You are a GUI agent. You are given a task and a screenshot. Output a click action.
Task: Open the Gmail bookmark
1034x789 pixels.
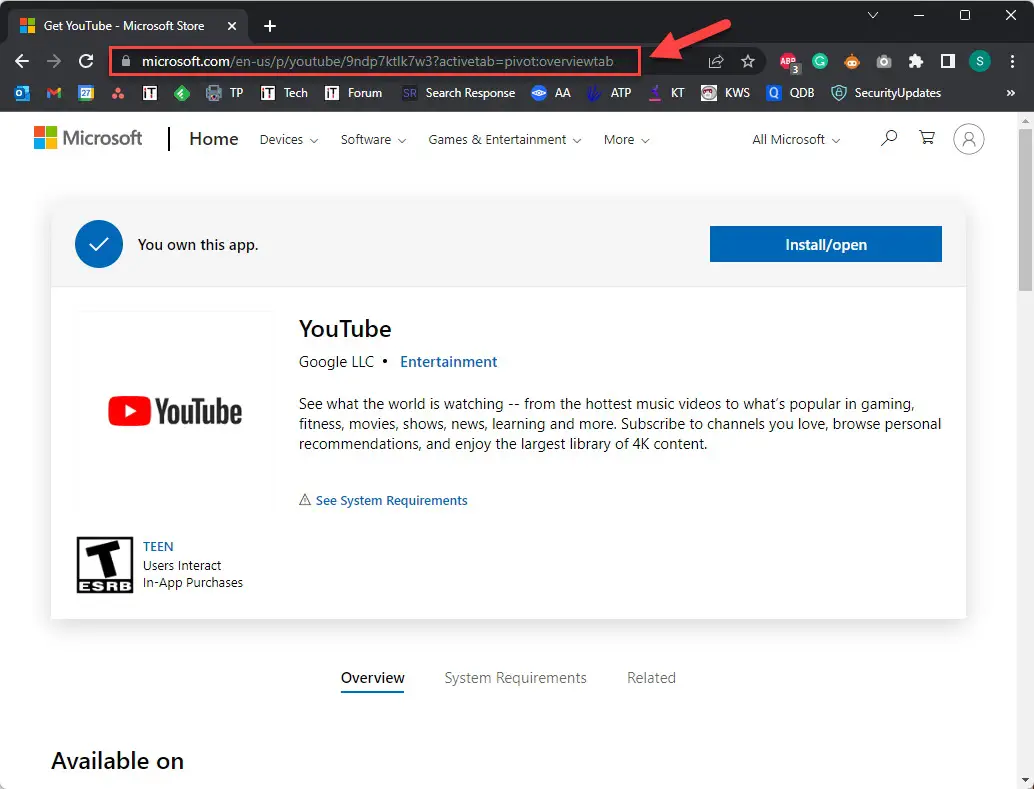54,93
